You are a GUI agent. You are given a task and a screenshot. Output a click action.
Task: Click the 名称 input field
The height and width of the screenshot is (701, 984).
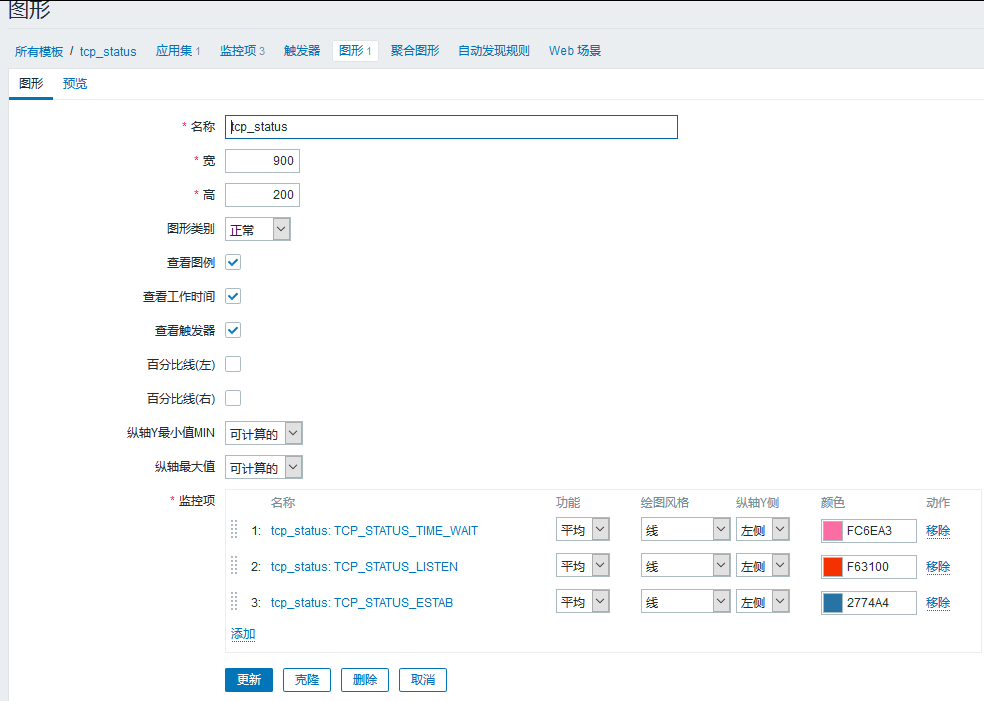coord(451,127)
